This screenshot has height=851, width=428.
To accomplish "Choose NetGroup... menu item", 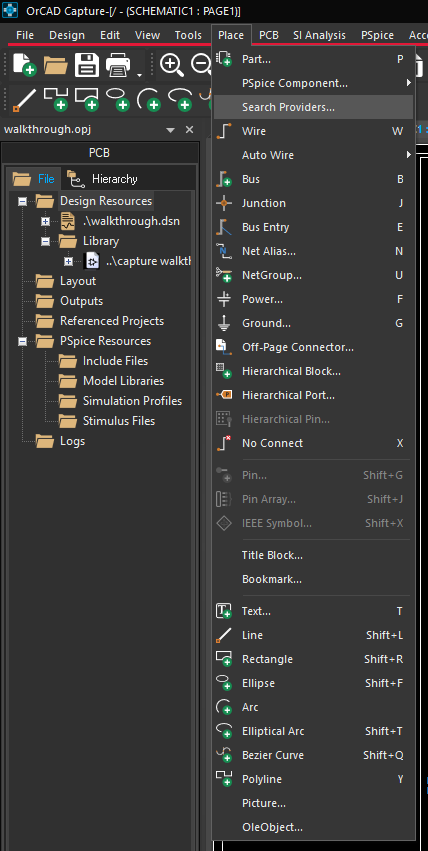I will 314,275.
